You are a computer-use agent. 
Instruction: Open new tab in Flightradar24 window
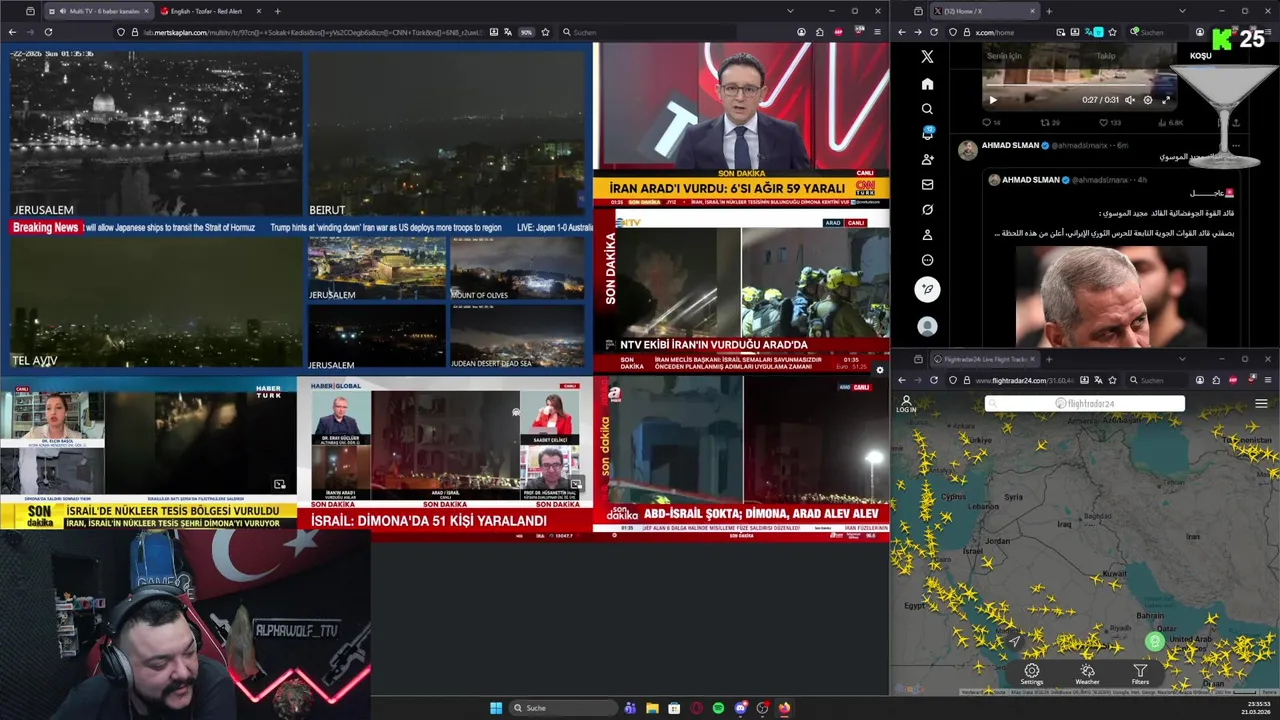[1048, 359]
